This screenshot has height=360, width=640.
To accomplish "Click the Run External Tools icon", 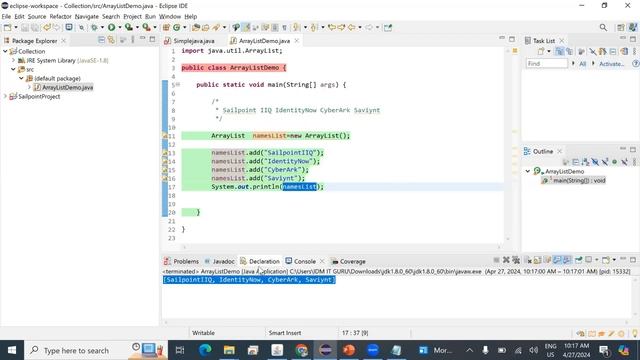I will [147, 27].
